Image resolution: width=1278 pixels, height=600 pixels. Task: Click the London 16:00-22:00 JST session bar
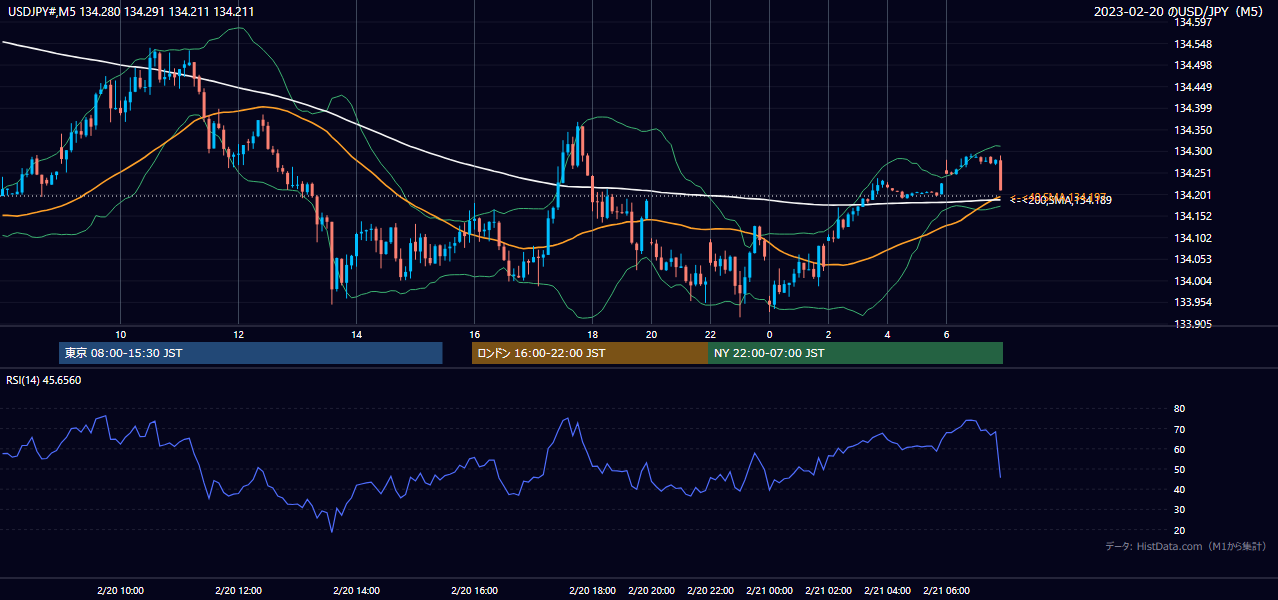(590, 353)
